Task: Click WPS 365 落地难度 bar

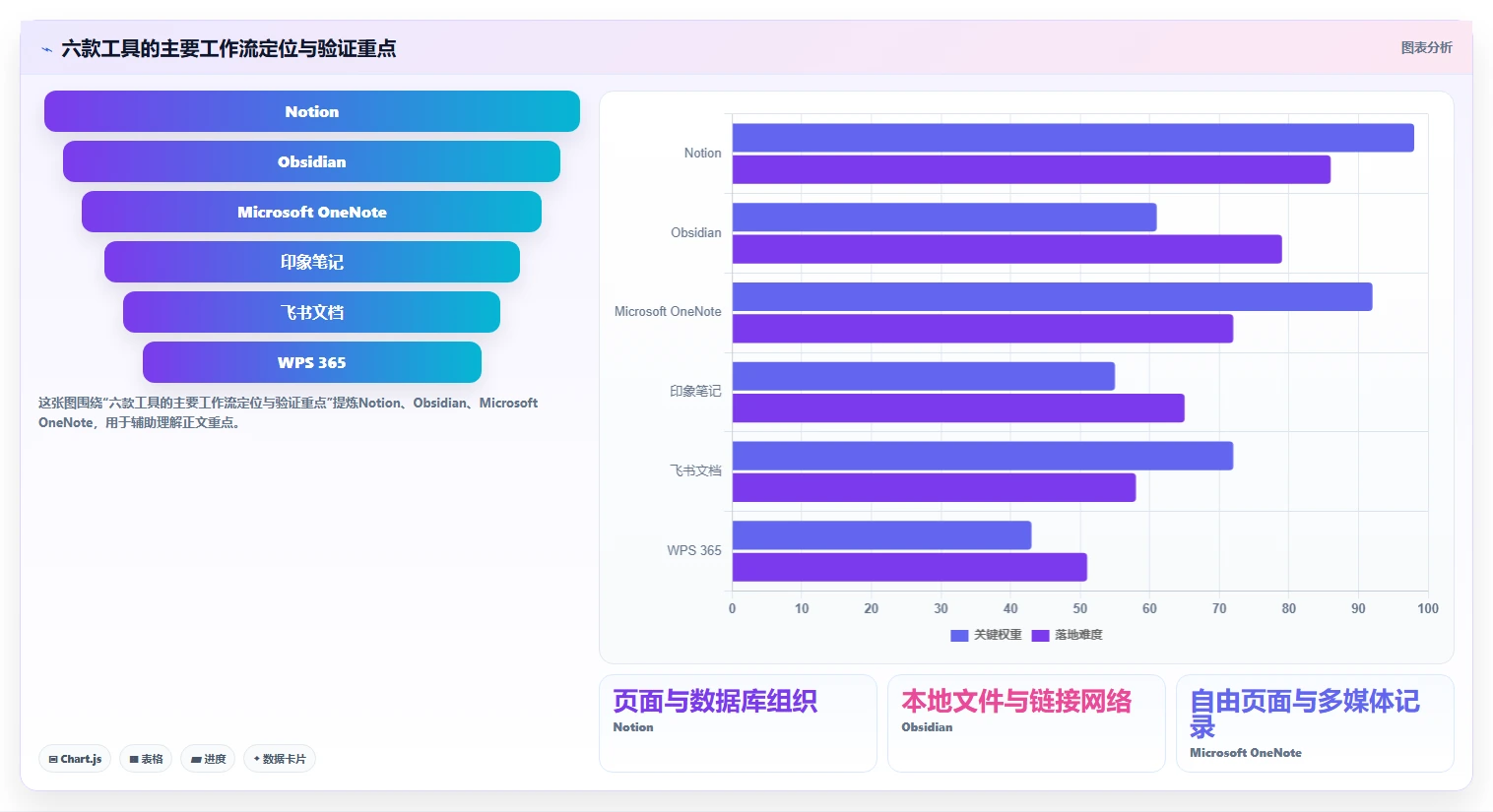Action: point(909,567)
